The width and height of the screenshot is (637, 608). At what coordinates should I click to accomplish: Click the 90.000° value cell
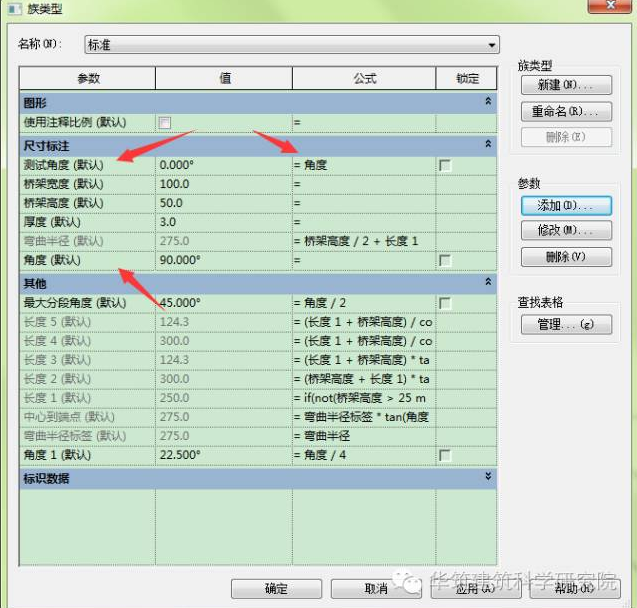224,260
